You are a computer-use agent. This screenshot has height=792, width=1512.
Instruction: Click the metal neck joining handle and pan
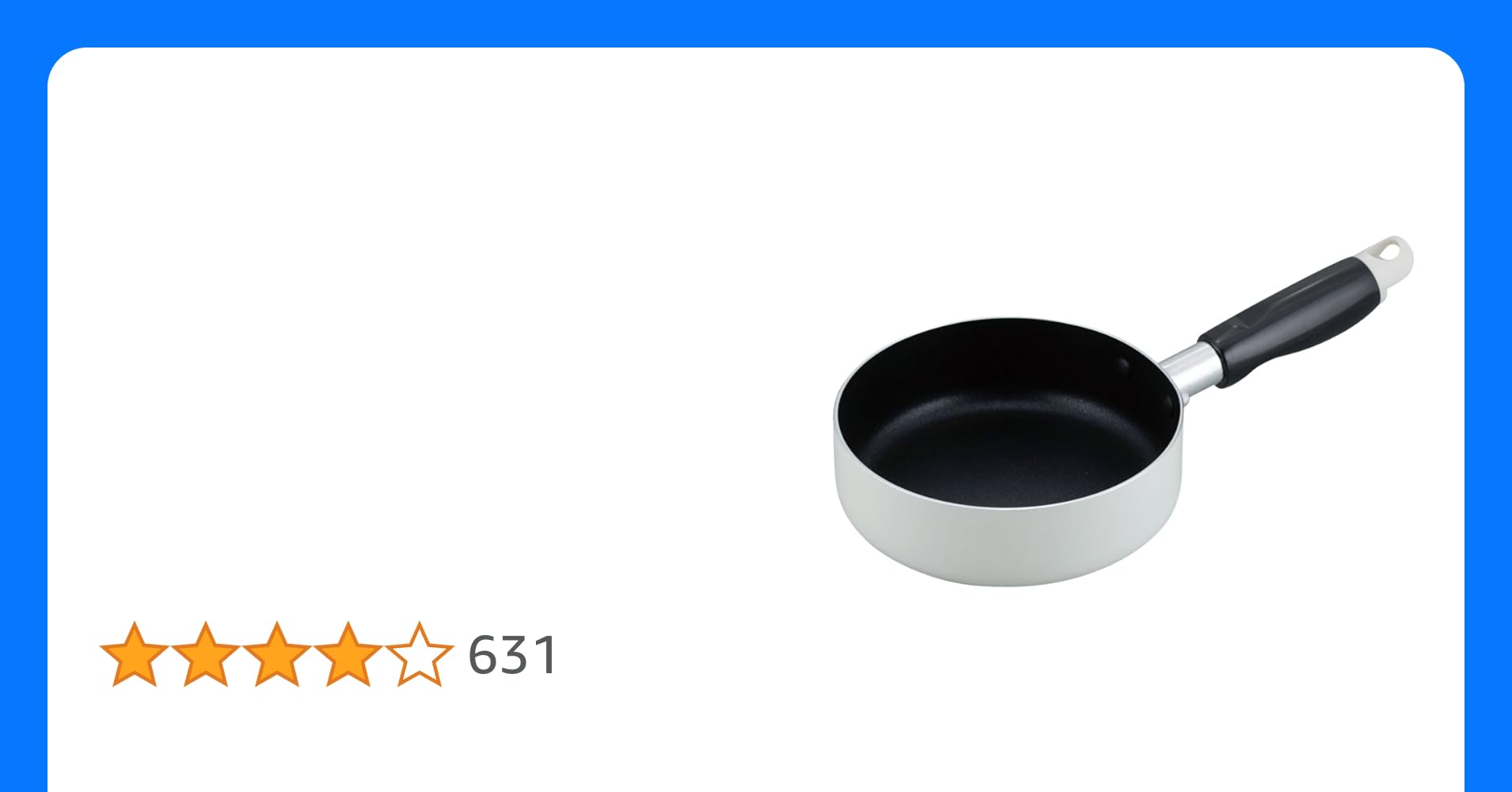(1189, 371)
